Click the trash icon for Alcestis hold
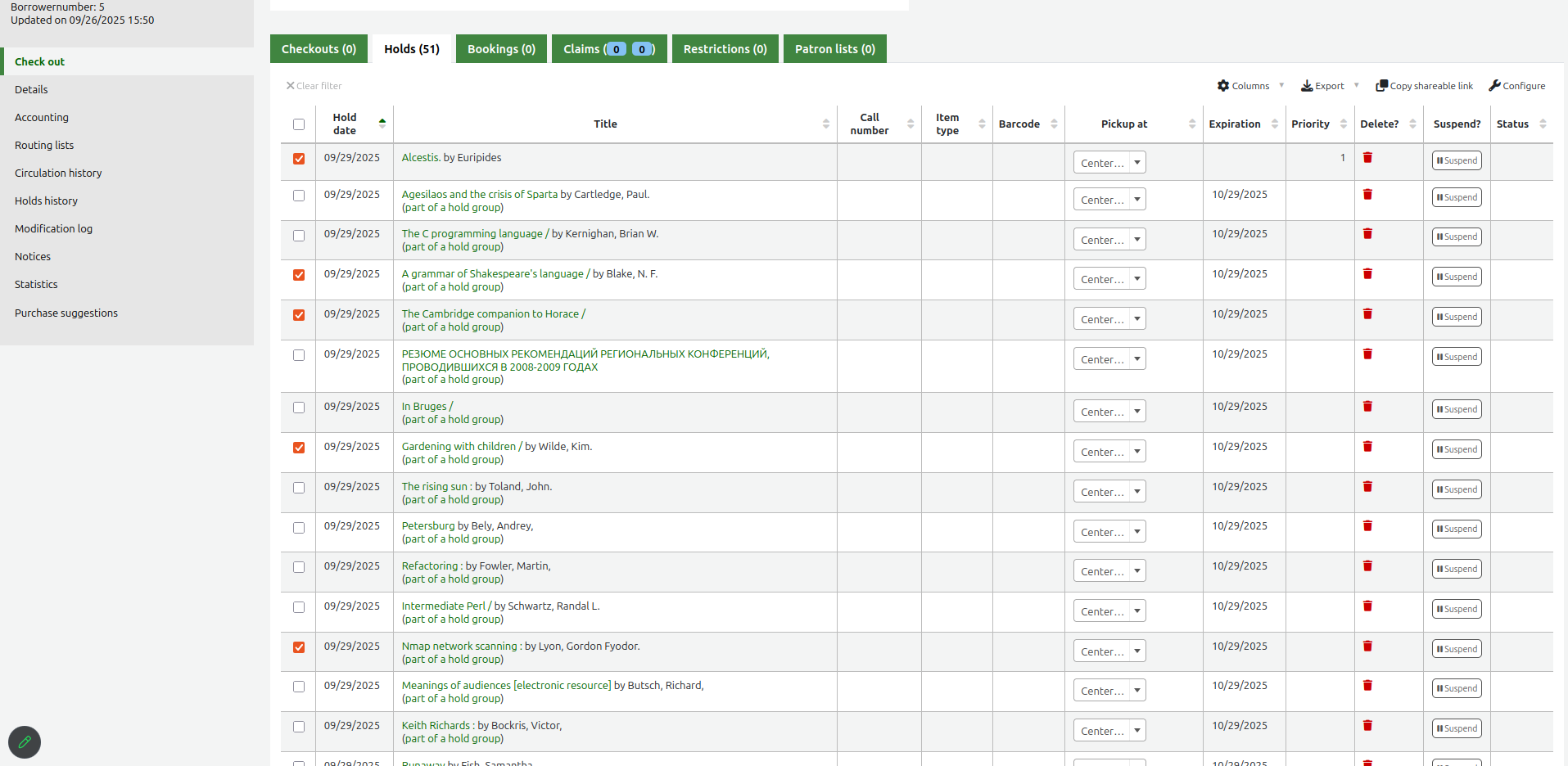This screenshot has height=766, width=1568. 1367,158
